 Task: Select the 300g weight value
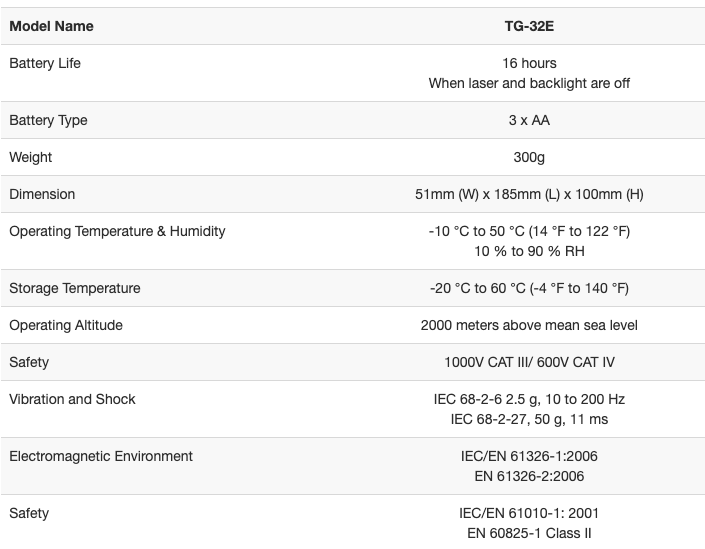[x=529, y=157]
